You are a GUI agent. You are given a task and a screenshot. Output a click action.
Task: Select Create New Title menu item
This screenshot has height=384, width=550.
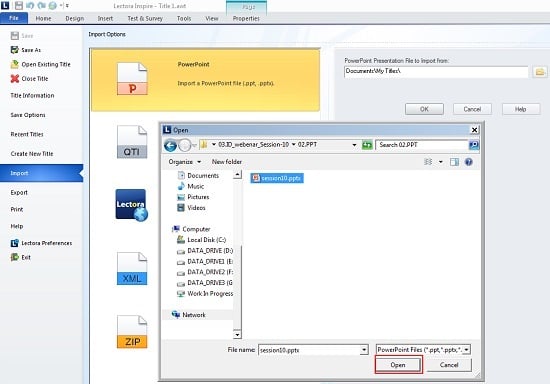pyautogui.click(x=32, y=154)
